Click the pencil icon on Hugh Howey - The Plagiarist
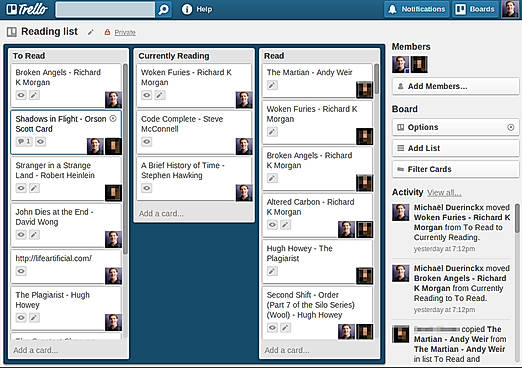 click(x=272, y=271)
